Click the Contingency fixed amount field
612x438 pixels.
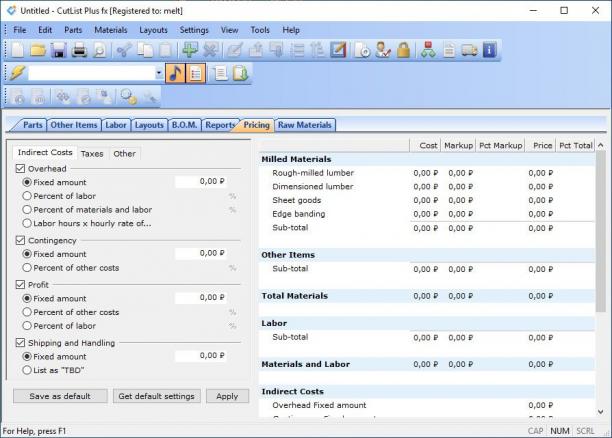click(201, 253)
